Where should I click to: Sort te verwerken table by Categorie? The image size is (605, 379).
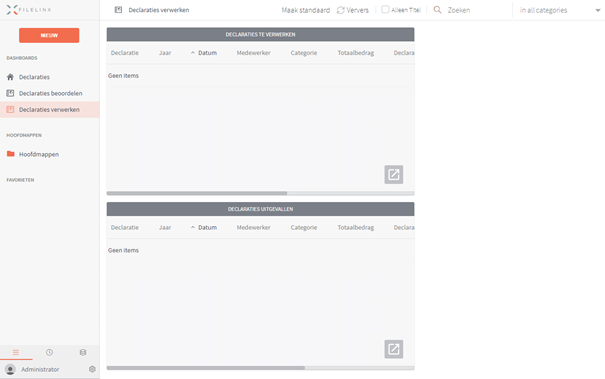pyautogui.click(x=304, y=53)
